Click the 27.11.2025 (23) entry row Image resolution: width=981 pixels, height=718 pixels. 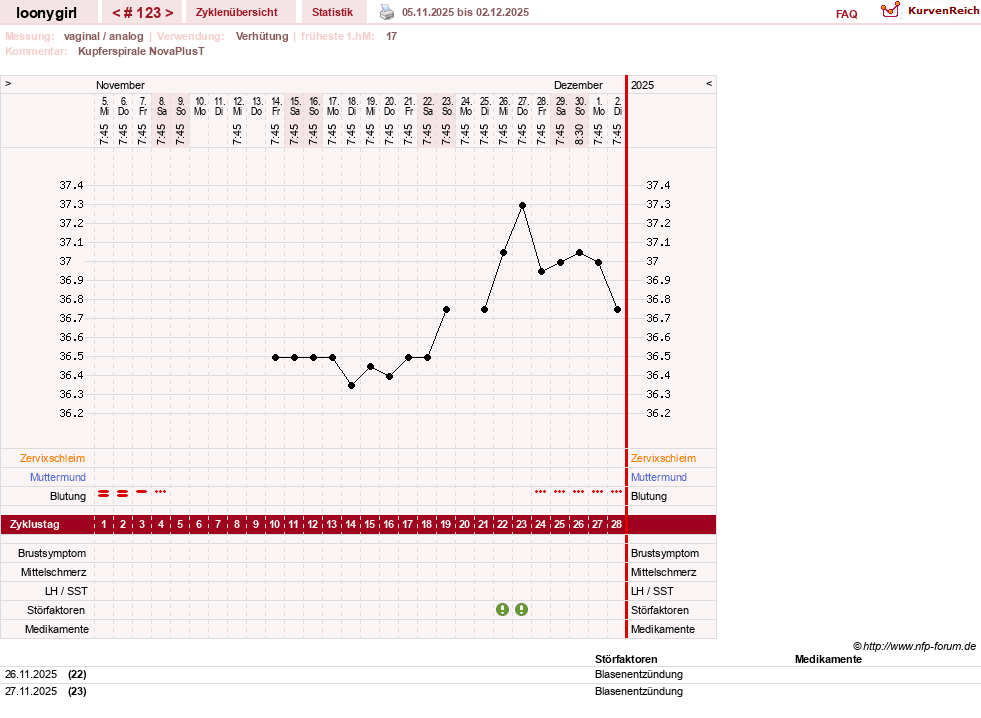(x=490, y=692)
